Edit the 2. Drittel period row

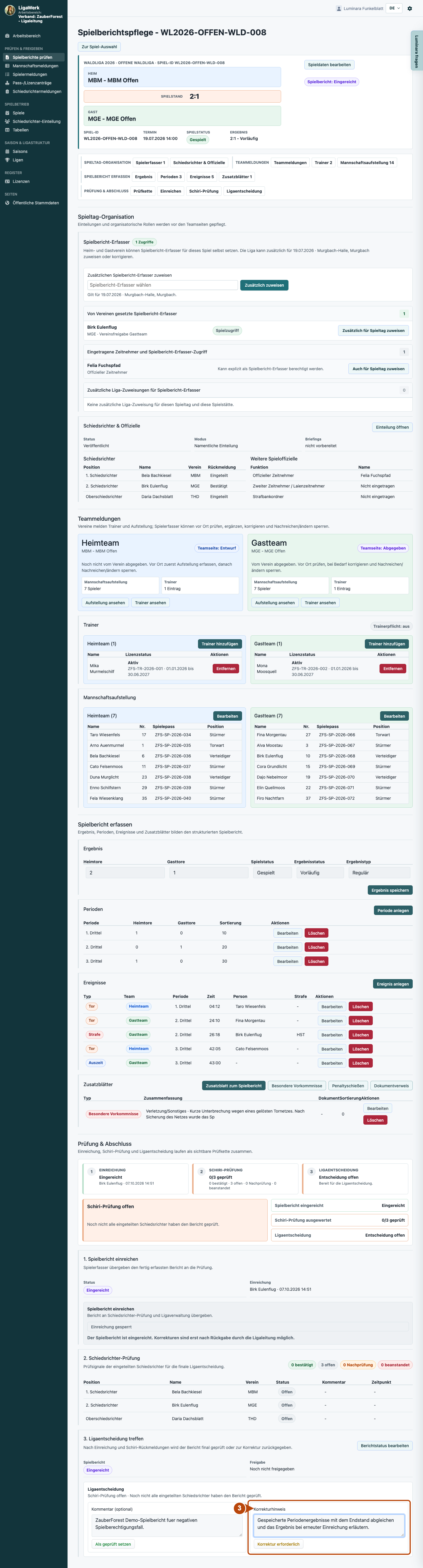288,947
